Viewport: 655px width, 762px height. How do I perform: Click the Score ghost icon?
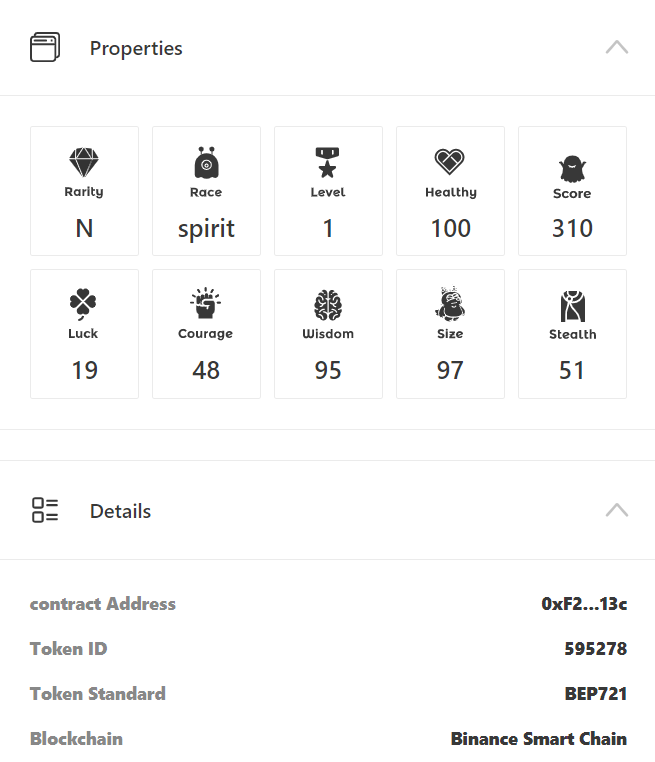(x=572, y=167)
